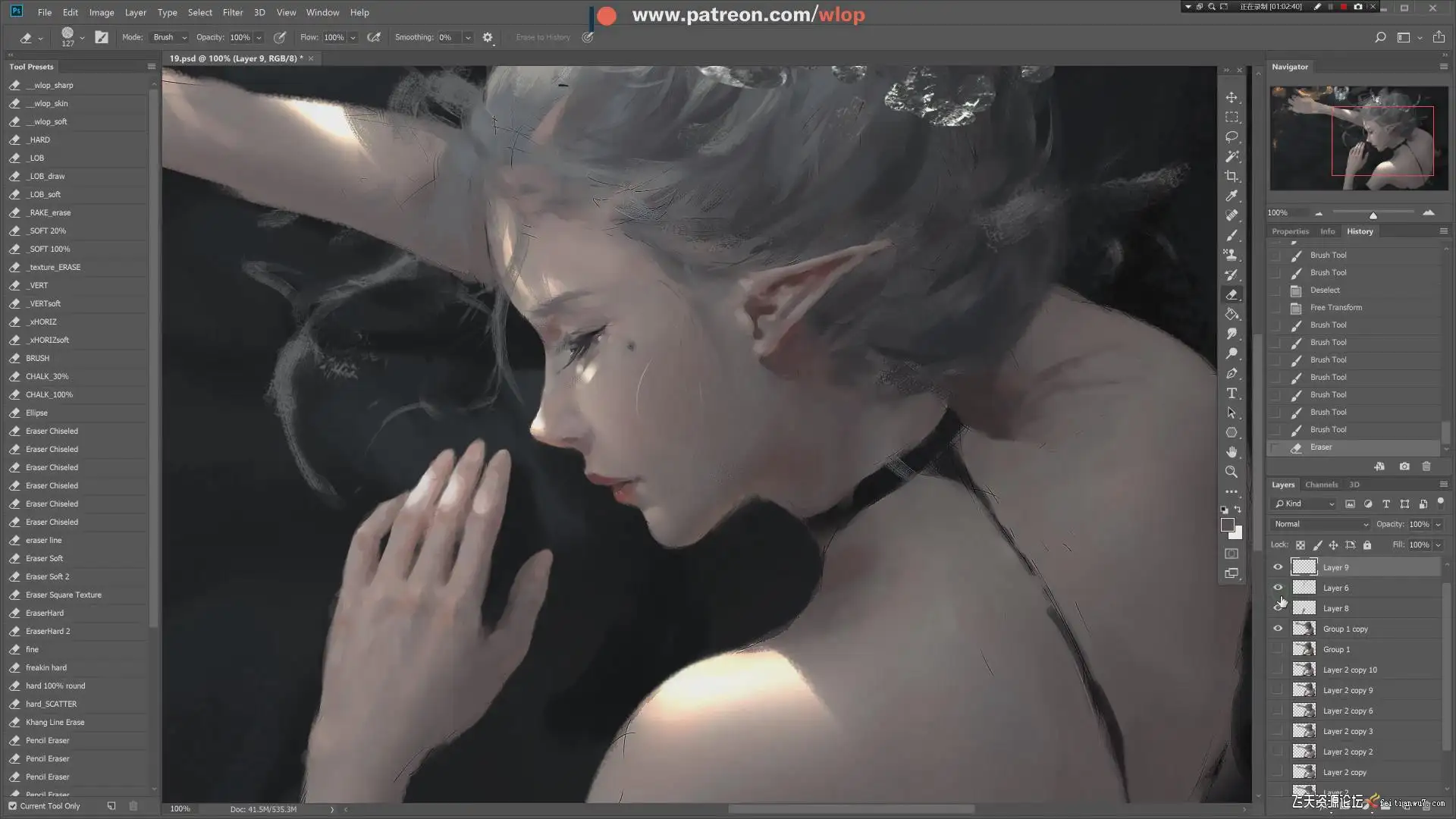
Task: Select the _wlop_skin tool preset
Action: point(47,103)
